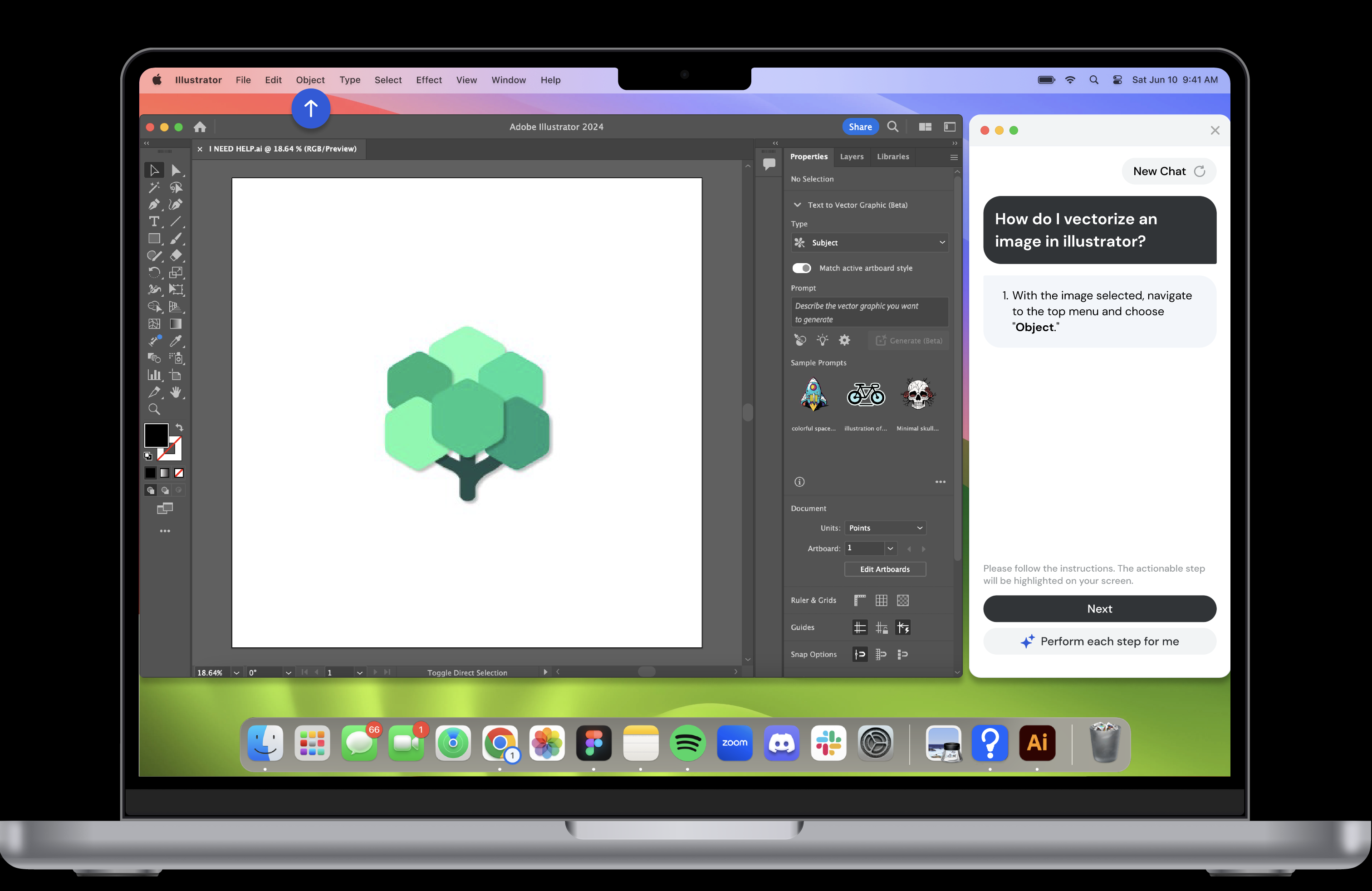Show rulers via Ruler & Grids icon
Screen dimensions: 1372x891
click(x=859, y=601)
